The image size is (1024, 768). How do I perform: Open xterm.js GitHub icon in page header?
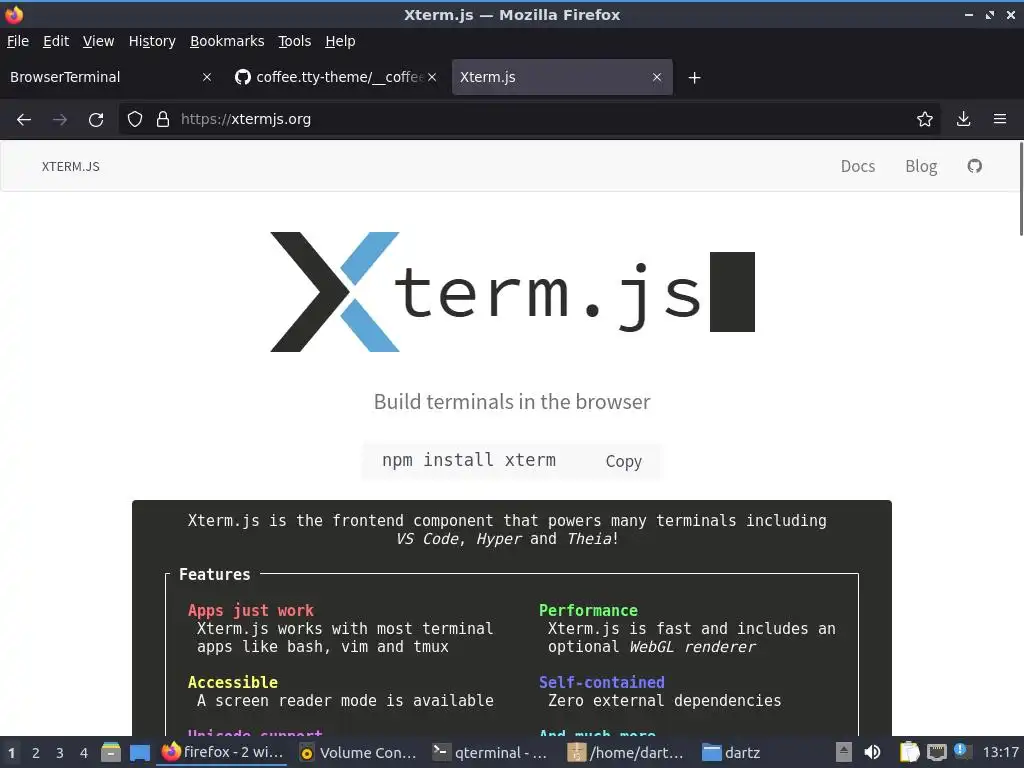pyautogui.click(x=974, y=166)
